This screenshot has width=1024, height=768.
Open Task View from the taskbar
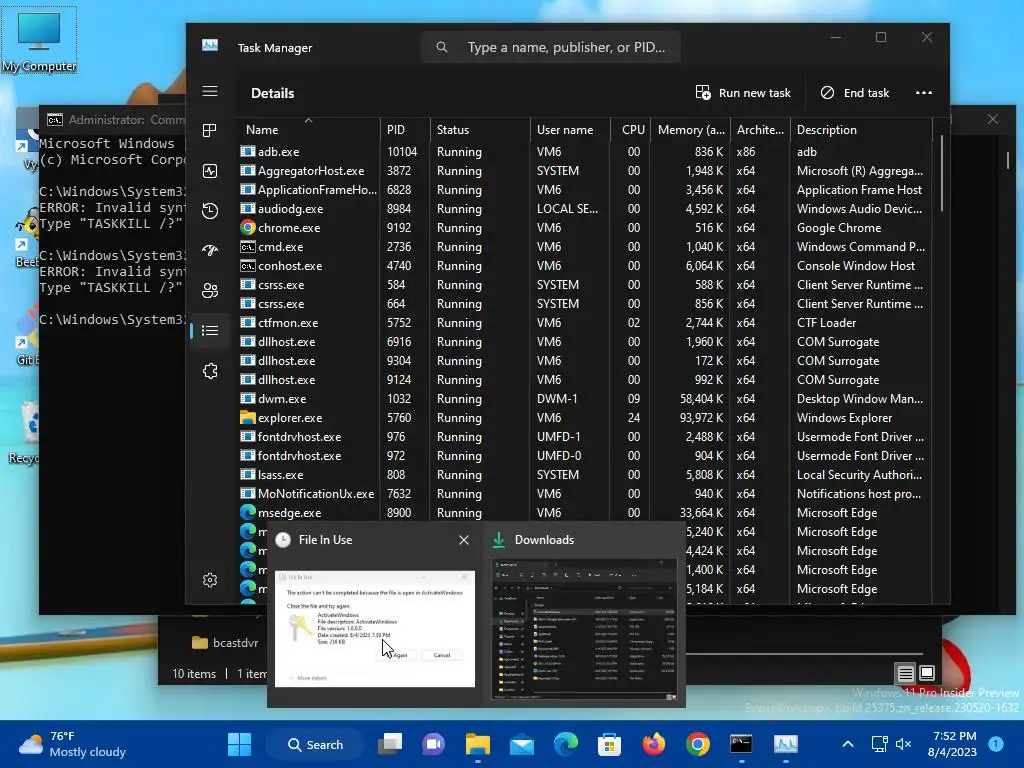pyautogui.click(x=391, y=744)
